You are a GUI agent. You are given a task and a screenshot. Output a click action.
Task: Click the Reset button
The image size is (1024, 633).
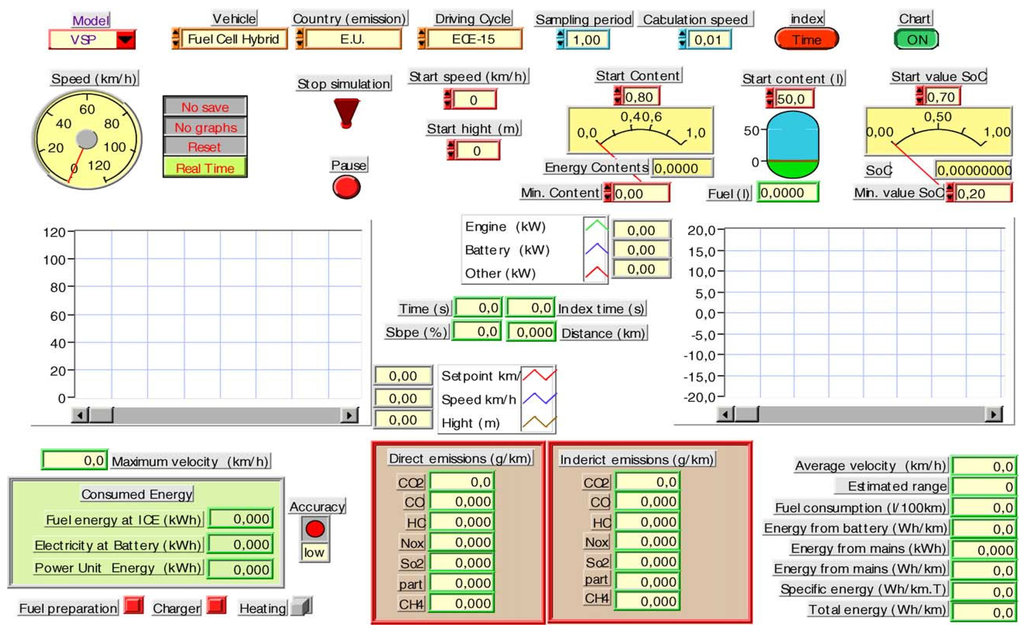pos(205,147)
